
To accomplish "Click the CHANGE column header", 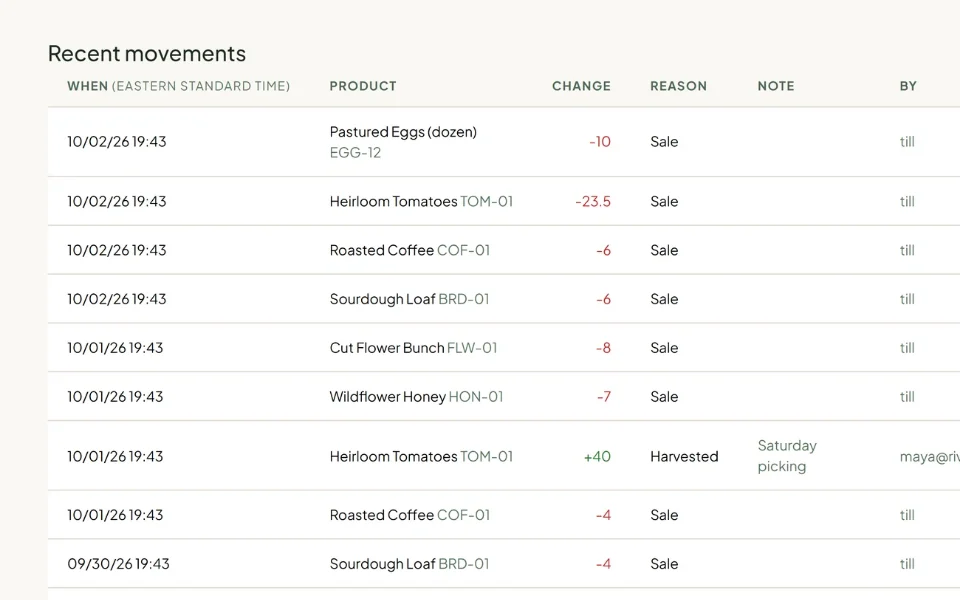I will click(x=581, y=86).
